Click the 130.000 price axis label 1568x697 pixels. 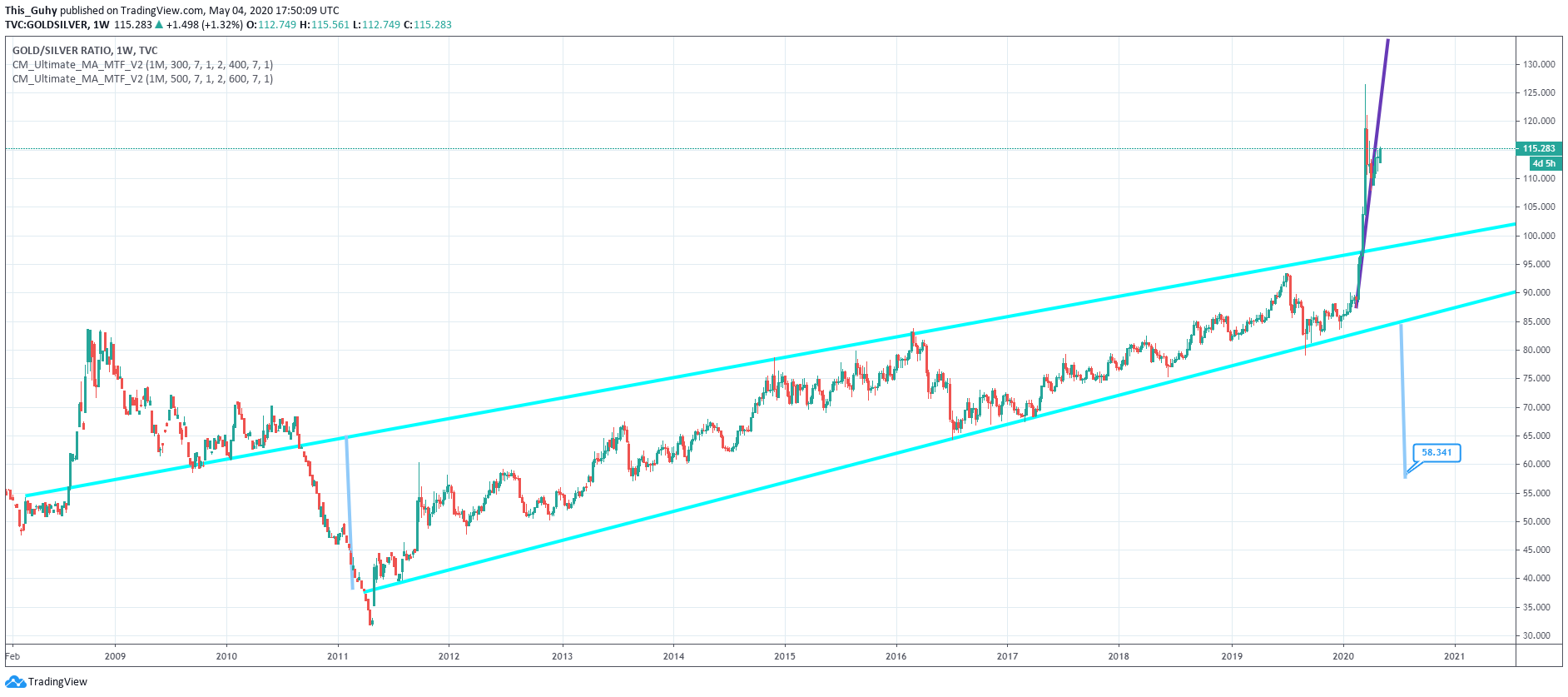1539,64
